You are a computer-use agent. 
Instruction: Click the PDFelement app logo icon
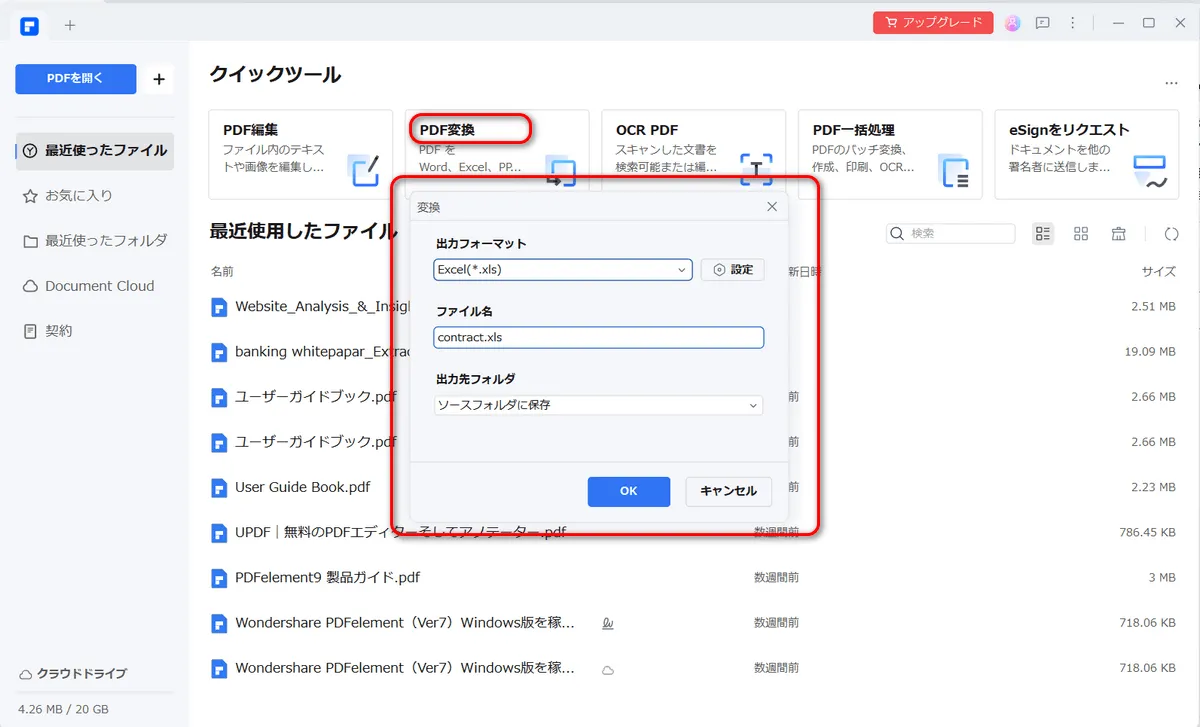(x=29, y=25)
